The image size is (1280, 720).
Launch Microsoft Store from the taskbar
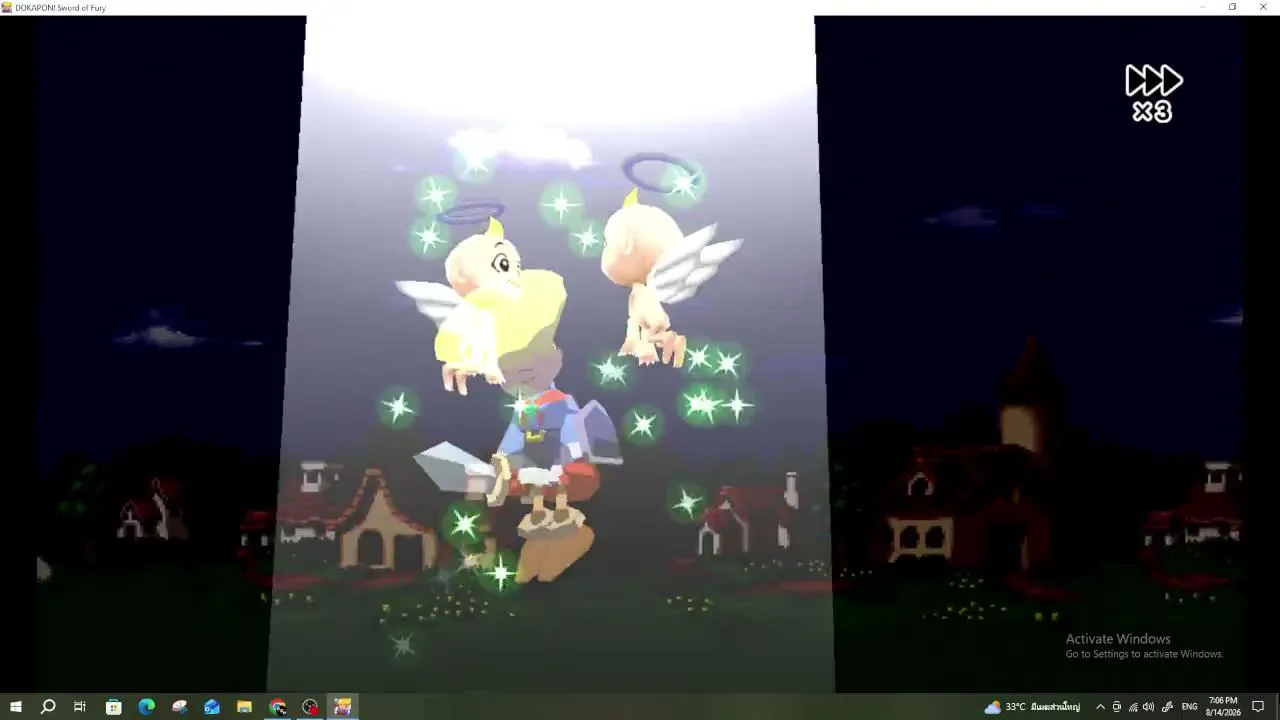tap(114, 707)
